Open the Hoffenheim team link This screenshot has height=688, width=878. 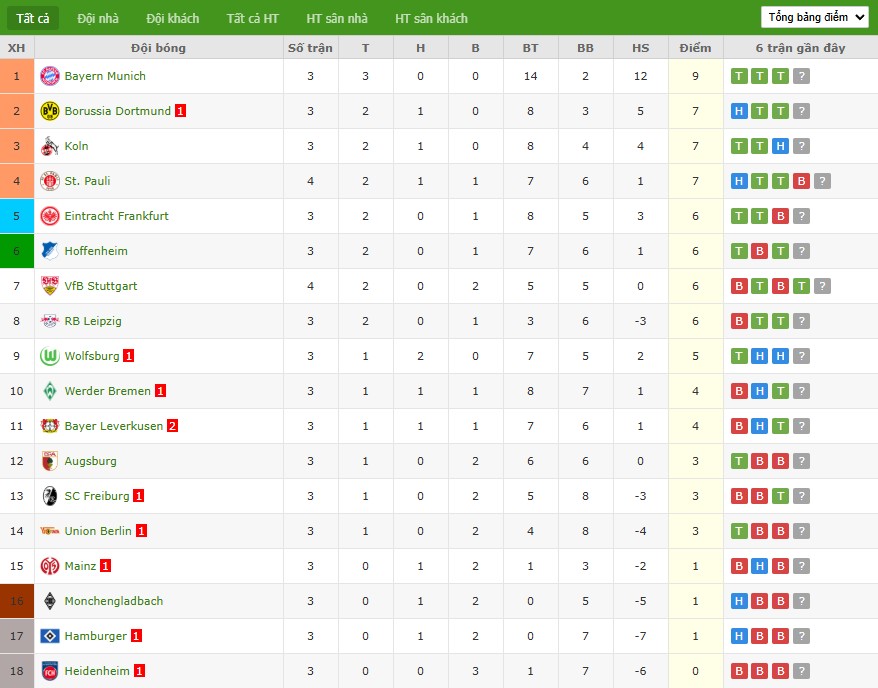pyautogui.click(x=96, y=251)
